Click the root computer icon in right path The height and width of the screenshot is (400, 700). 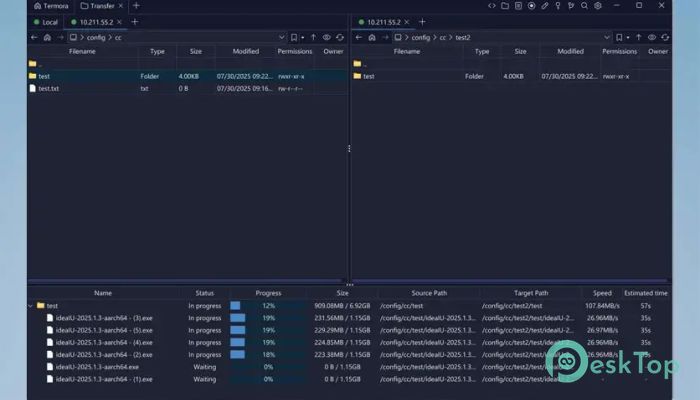coord(398,38)
